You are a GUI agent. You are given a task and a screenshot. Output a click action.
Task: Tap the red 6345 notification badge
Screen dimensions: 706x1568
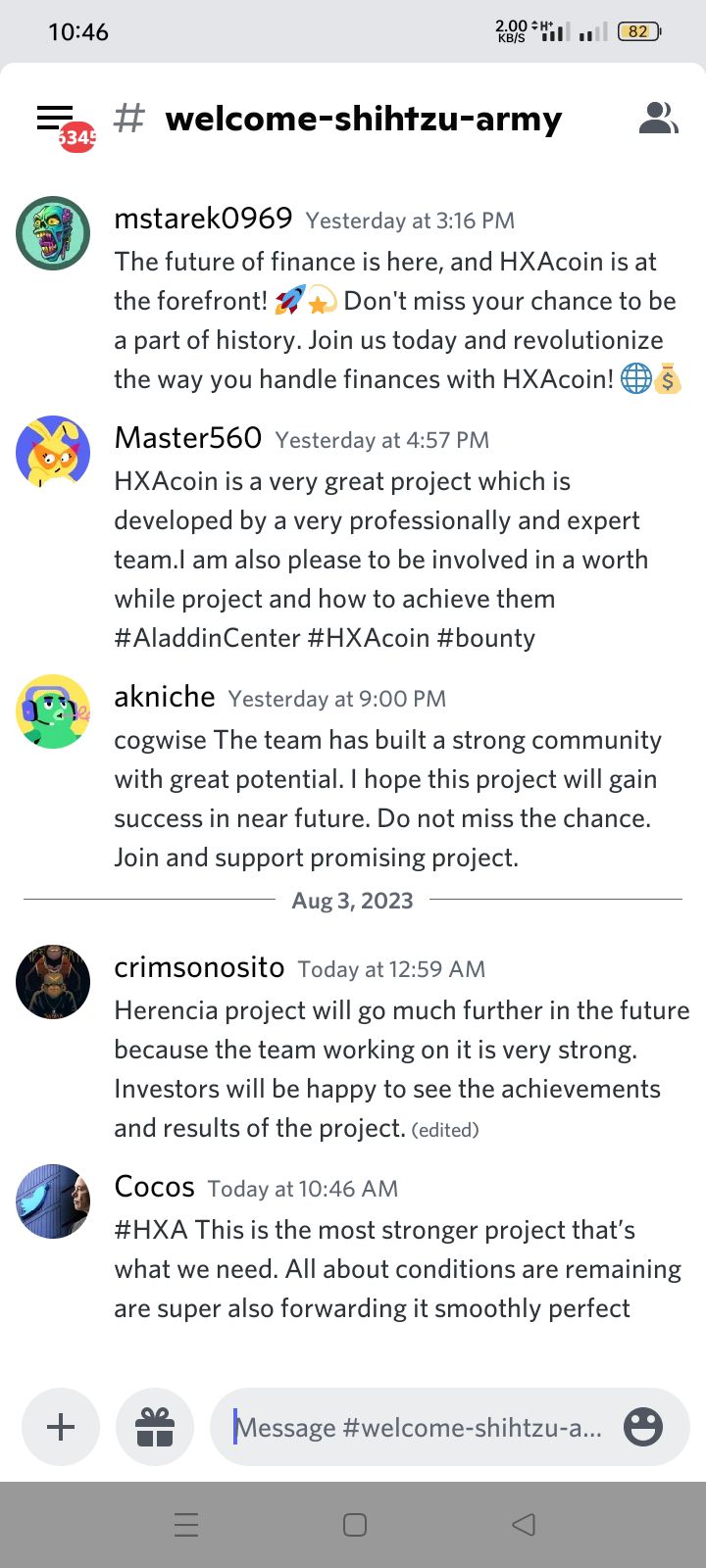(x=77, y=137)
